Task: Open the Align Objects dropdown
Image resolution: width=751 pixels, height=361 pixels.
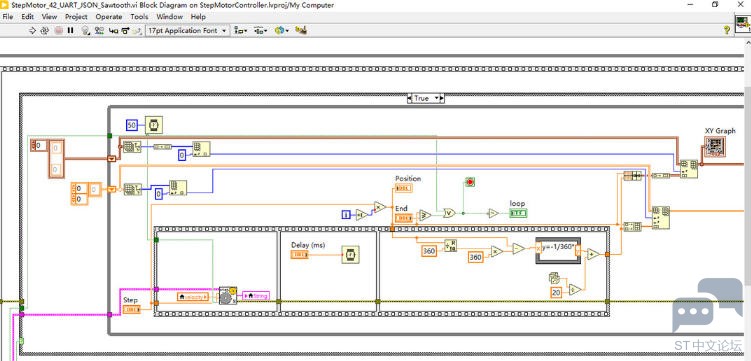Action: point(240,31)
